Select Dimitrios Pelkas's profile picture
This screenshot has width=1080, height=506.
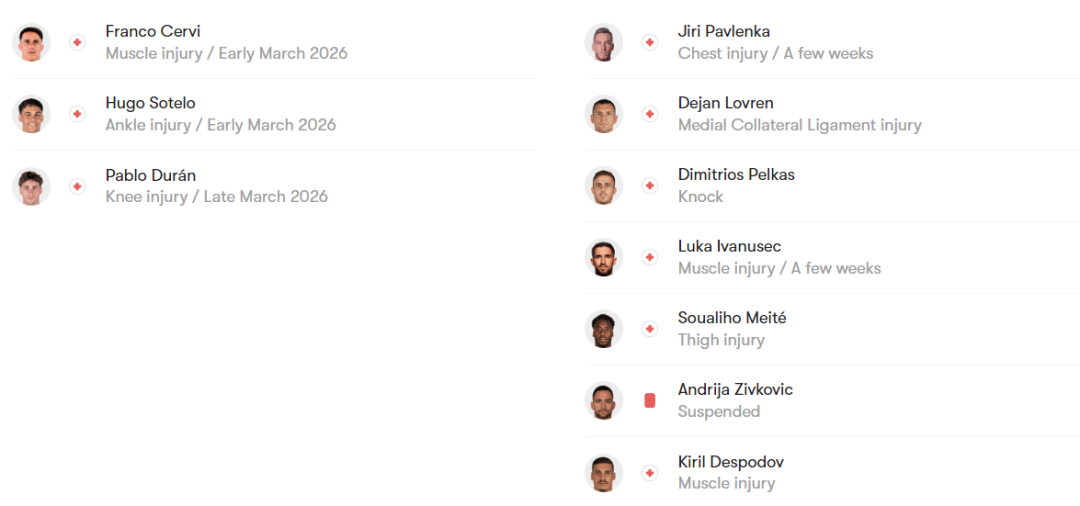[x=604, y=186]
